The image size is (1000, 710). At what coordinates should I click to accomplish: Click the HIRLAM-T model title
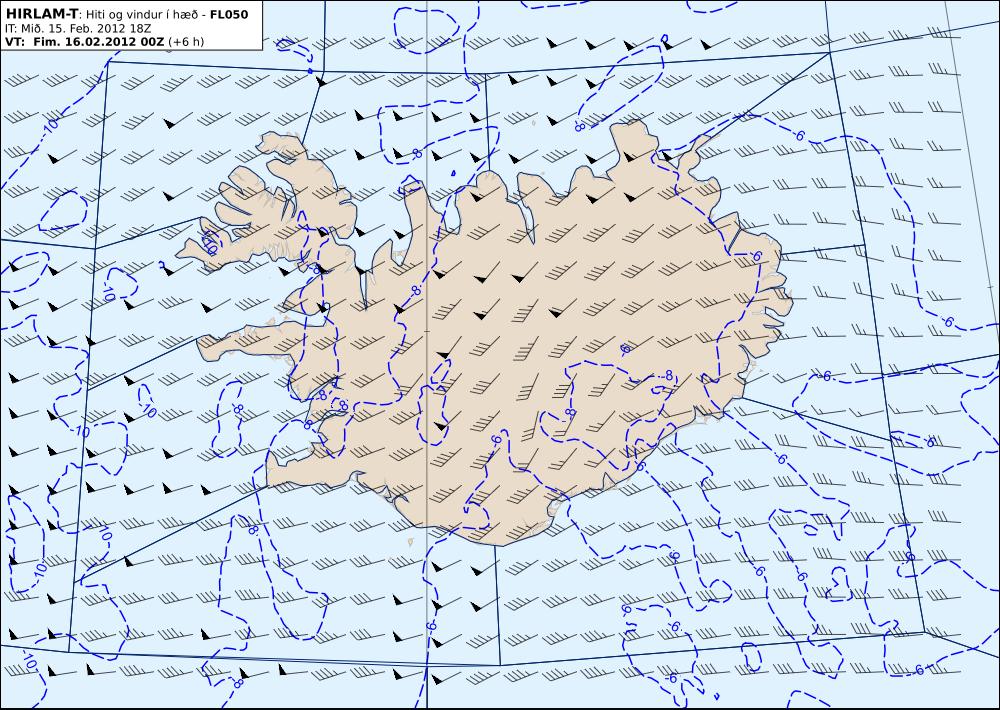(x=41, y=13)
